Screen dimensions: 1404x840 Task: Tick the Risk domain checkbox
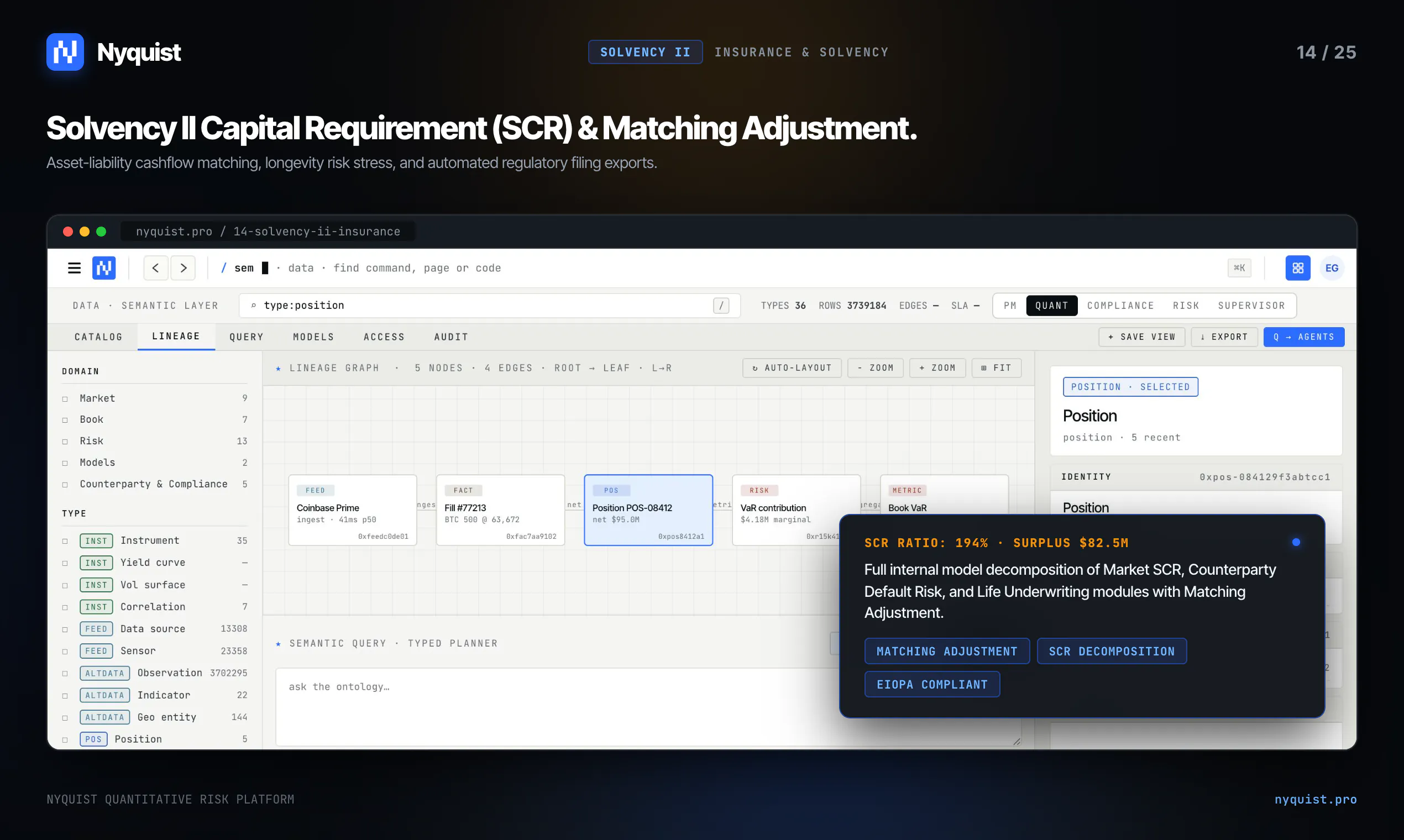(x=65, y=442)
